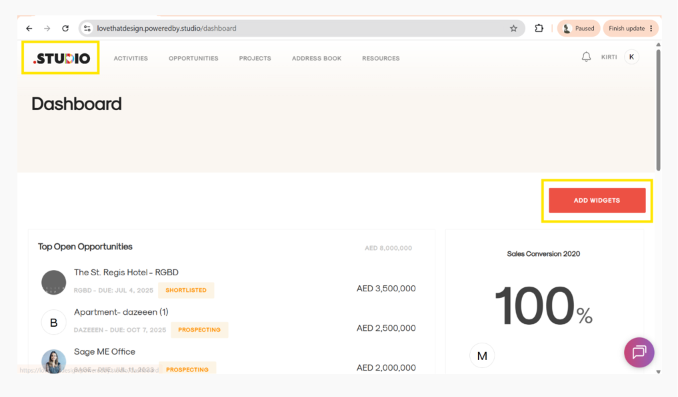Open the Resources menu
The width and height of the screenshot is (678, 397).
[381, 58]
